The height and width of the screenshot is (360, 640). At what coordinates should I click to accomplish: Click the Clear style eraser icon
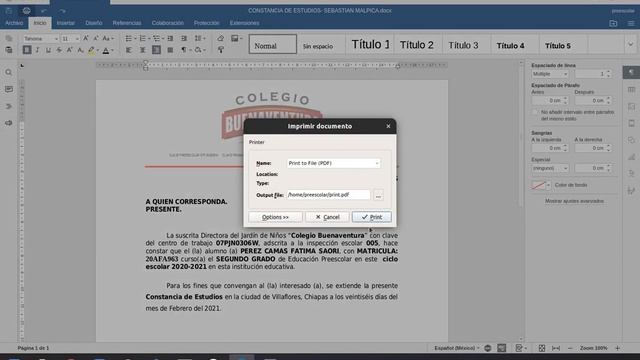click(x=220, y=38)
